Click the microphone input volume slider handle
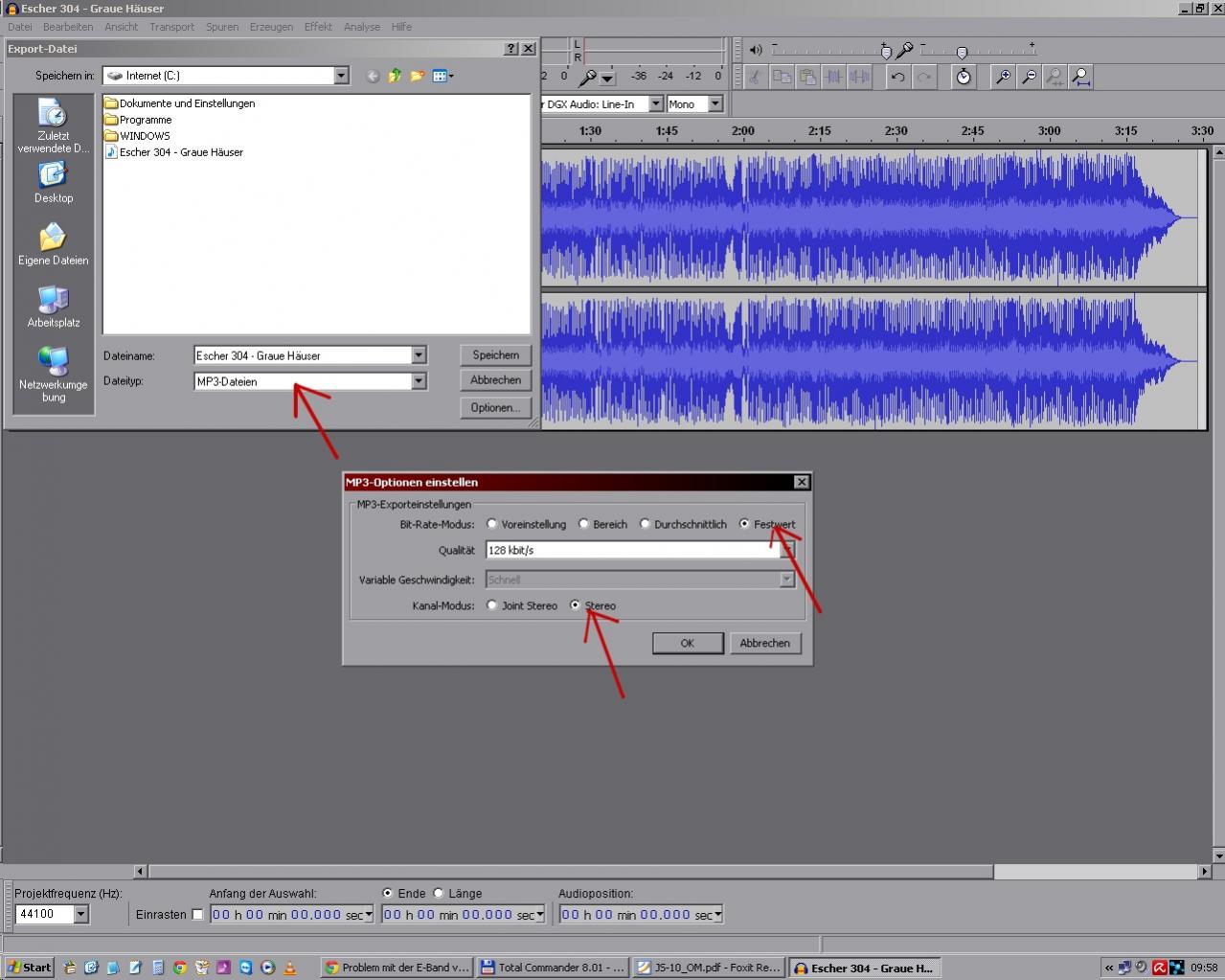The image size is (1225, 980). tap(962, 52)
